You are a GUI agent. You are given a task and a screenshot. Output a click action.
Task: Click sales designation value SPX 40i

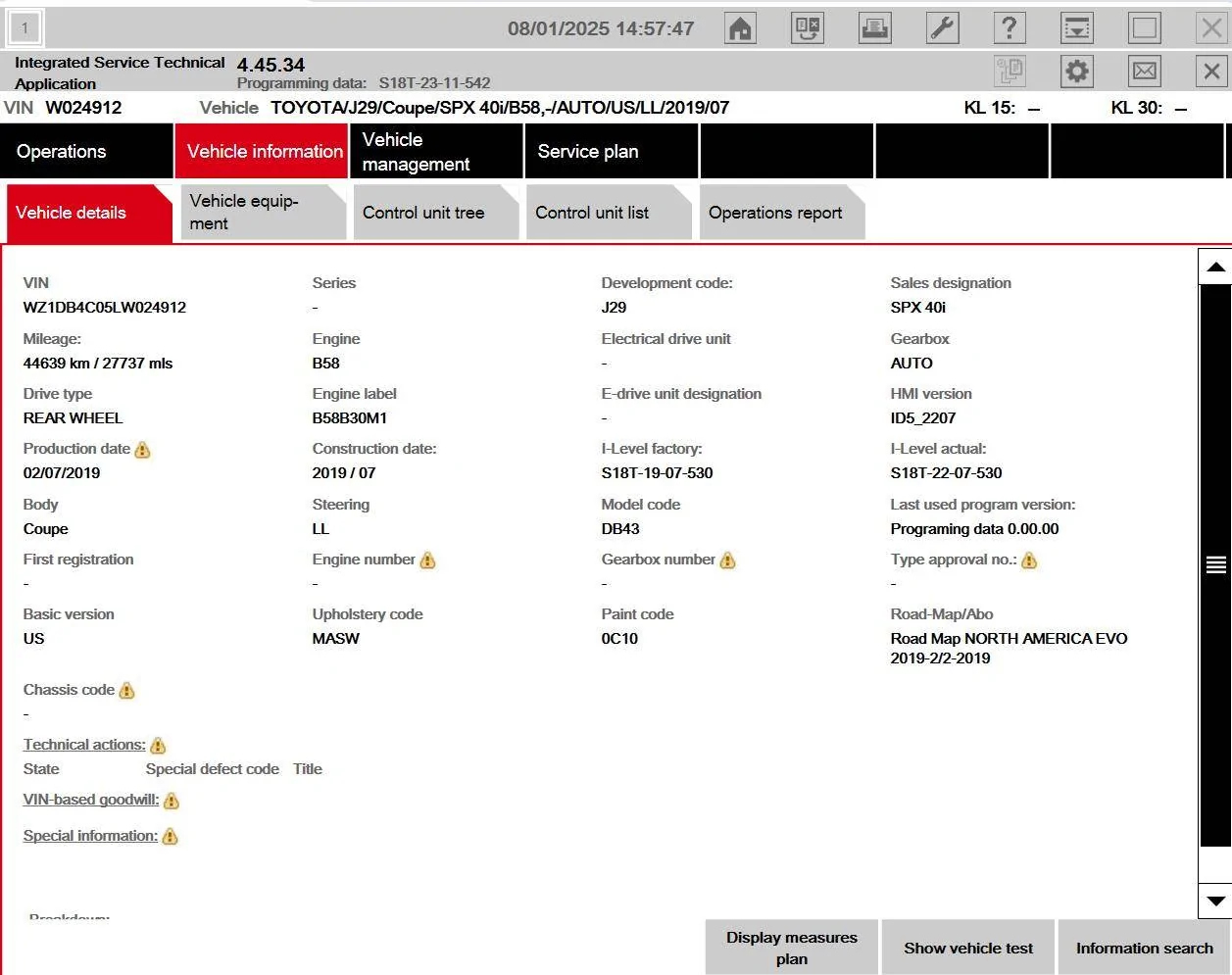coord(918,308)
